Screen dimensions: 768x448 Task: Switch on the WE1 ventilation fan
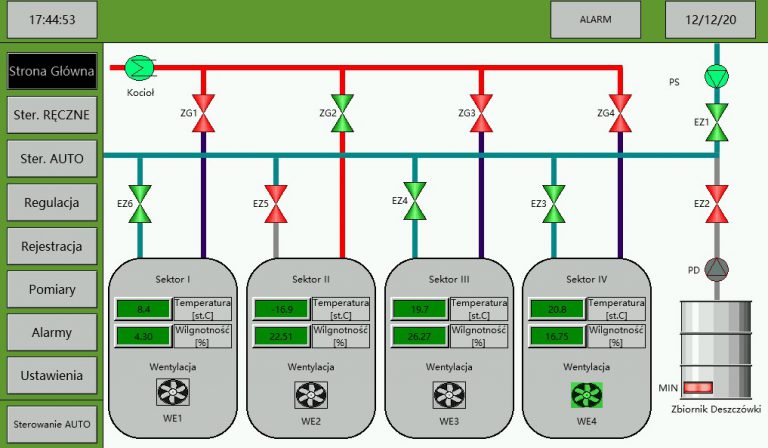click(171, 394)
